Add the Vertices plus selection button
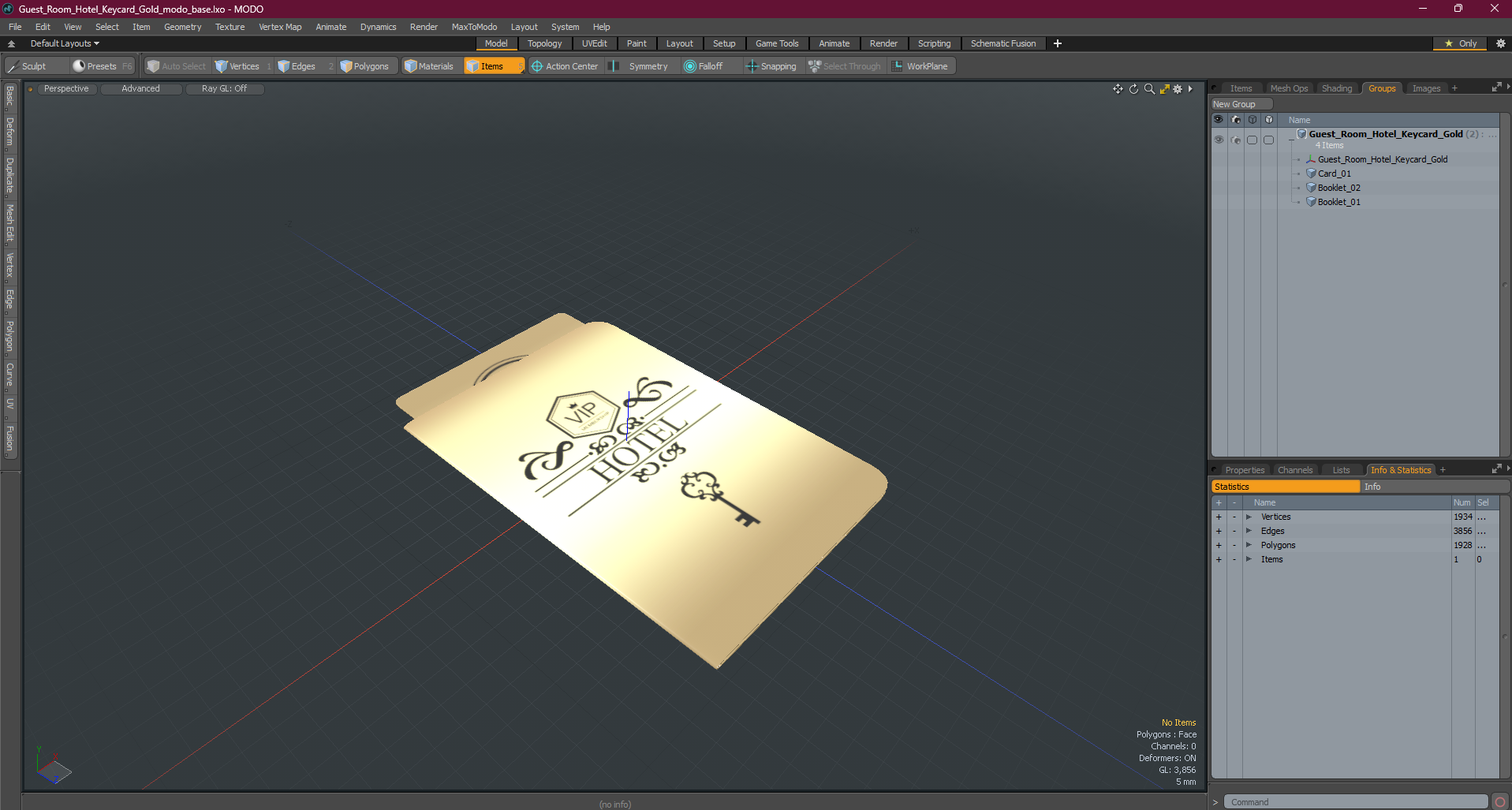This screenshot has width=1512, height=810. point(1219,517)
